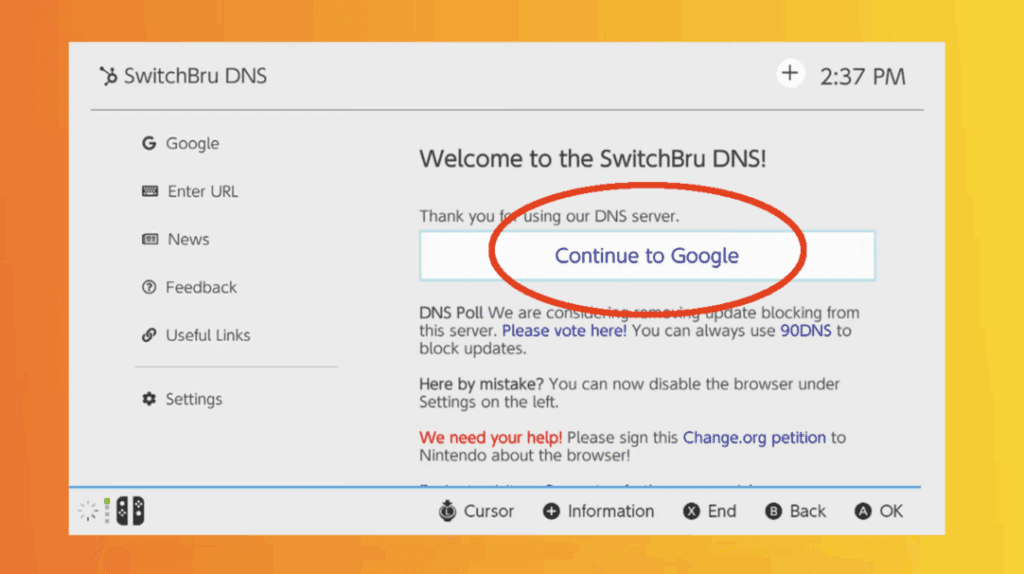The image size is (1024, 574).
Task: Click the question mark icon beside Feedback
Action: click(149, 287)
